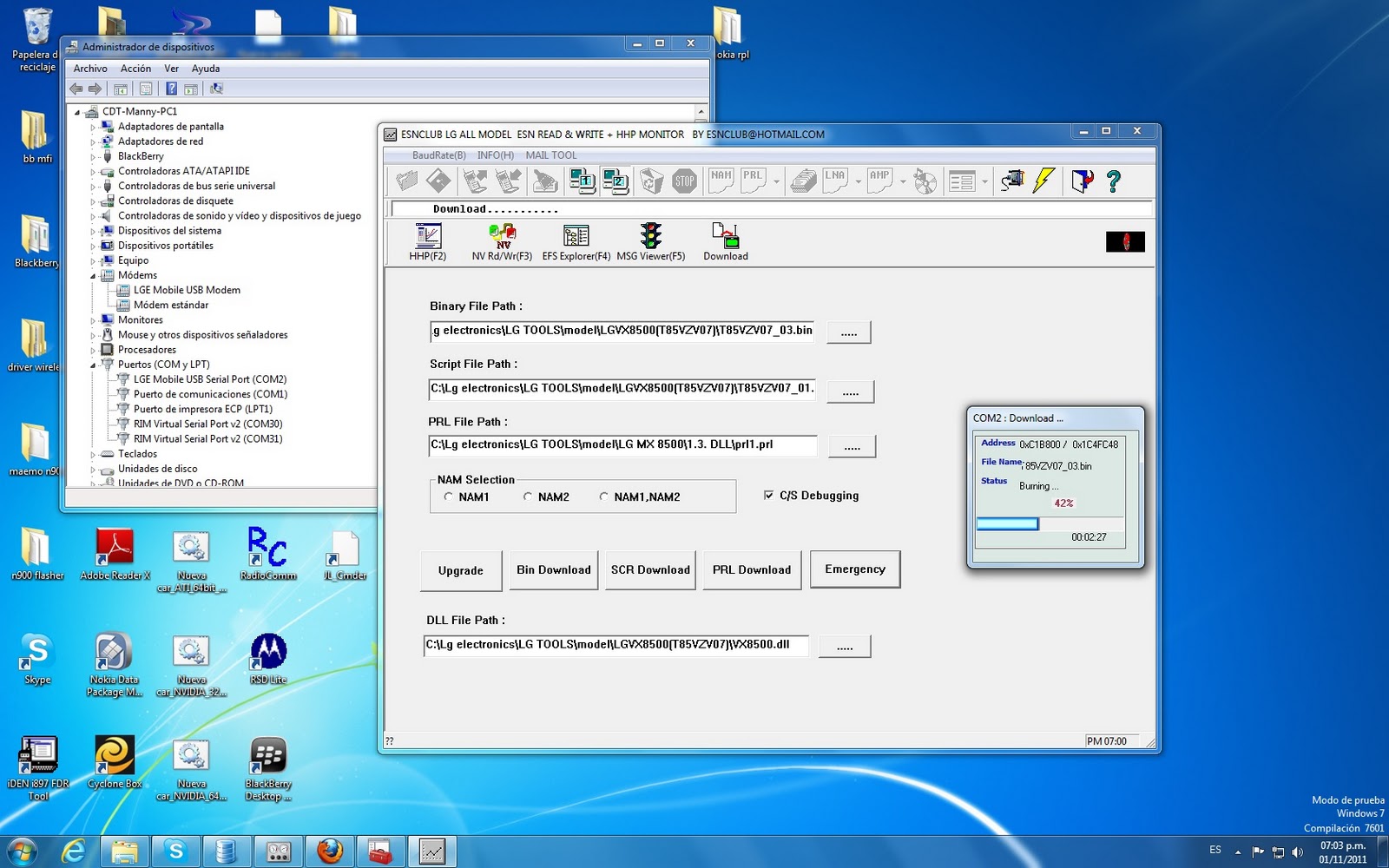Open Acción menu in Device Manager

pyautogui.click(x=135, y=69)
